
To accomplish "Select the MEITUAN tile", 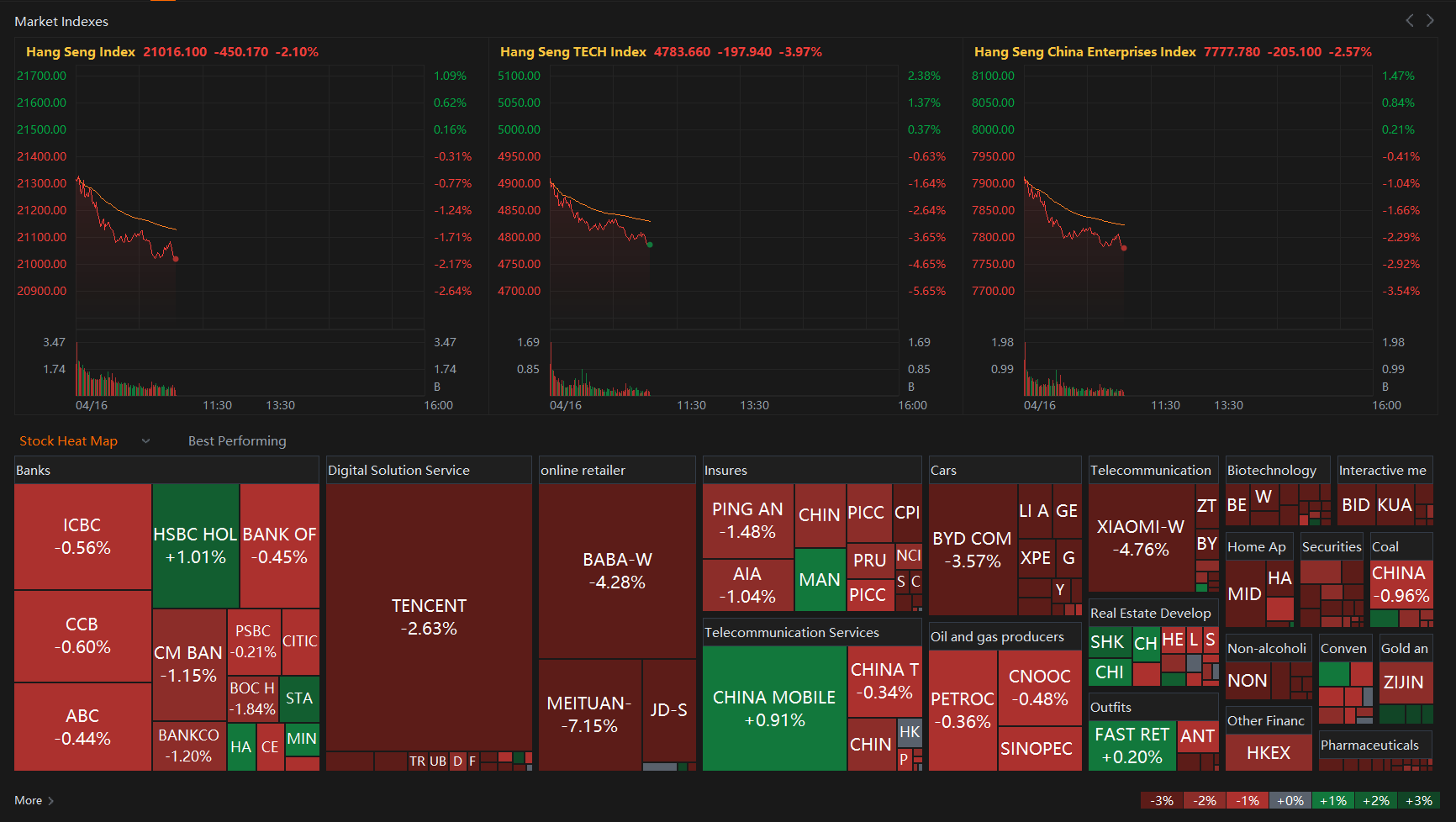I will click(589, 714).
